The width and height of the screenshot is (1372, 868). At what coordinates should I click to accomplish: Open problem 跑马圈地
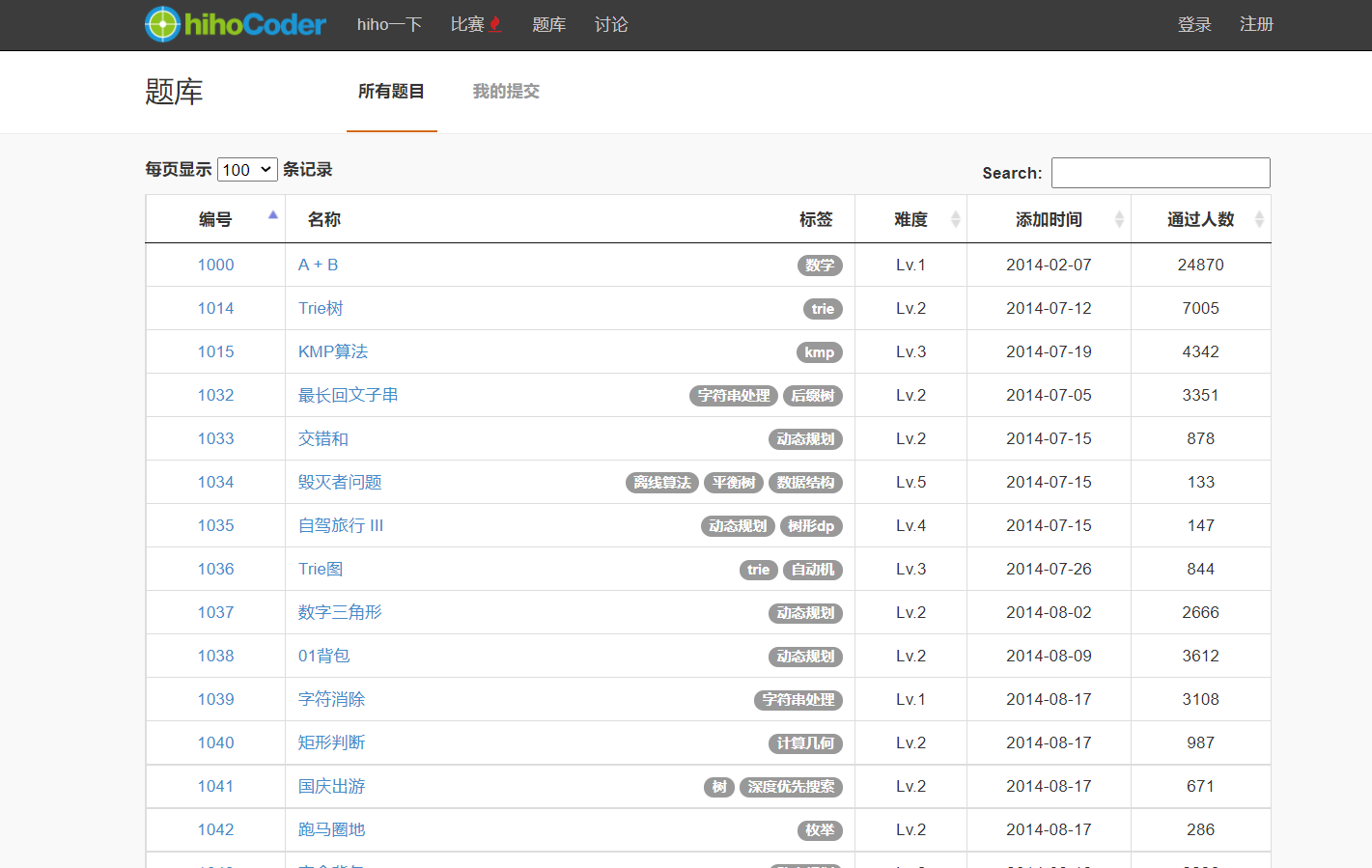pos(332,829)
